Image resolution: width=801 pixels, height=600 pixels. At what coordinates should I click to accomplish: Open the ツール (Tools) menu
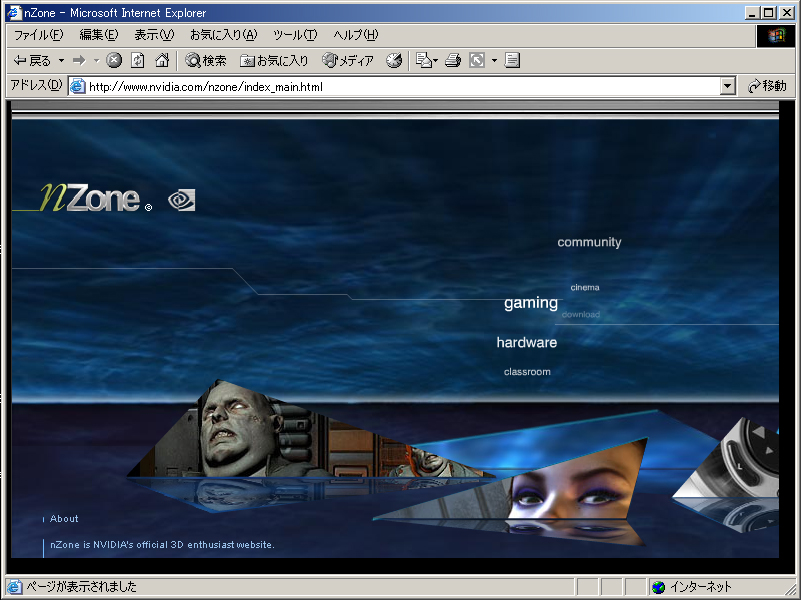(295, 35)
